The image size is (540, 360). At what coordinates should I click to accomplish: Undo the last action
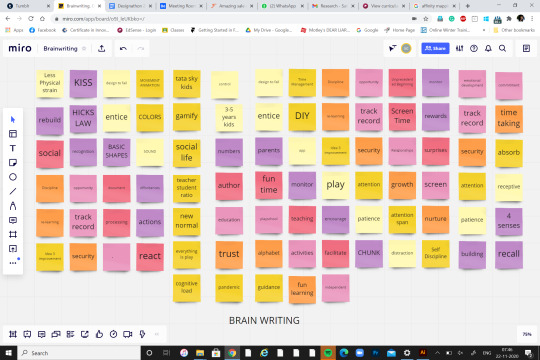(x=123, y=49)
